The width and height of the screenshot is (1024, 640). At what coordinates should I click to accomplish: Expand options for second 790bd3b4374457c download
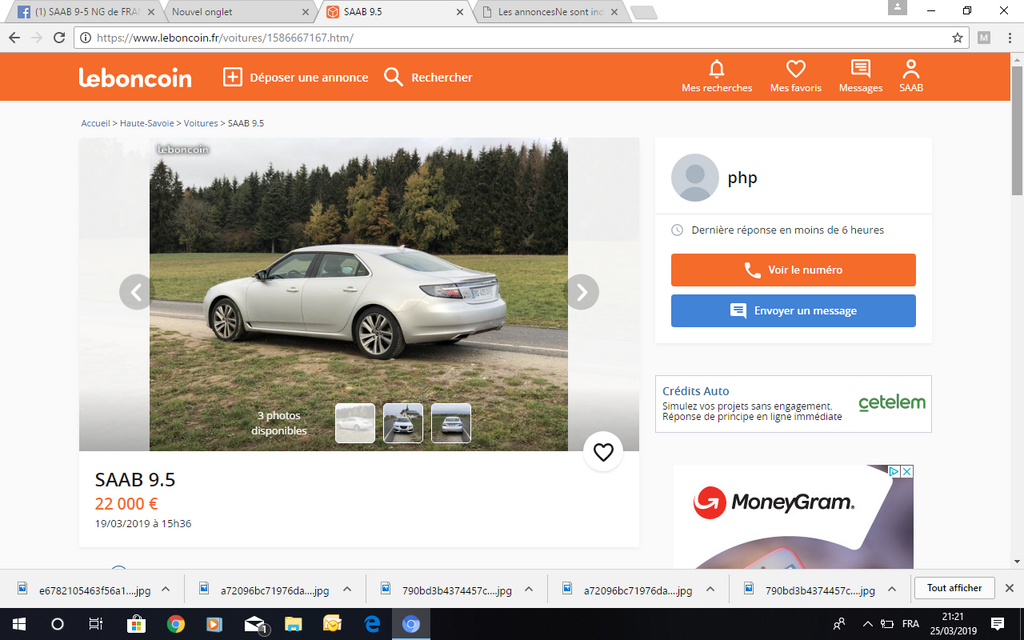[892, 590]
